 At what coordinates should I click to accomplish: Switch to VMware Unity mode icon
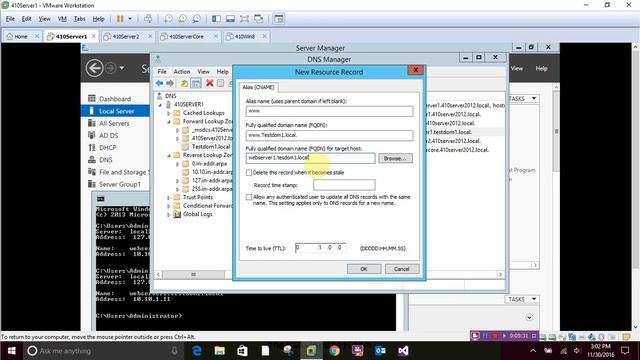[x=258, y=19]
